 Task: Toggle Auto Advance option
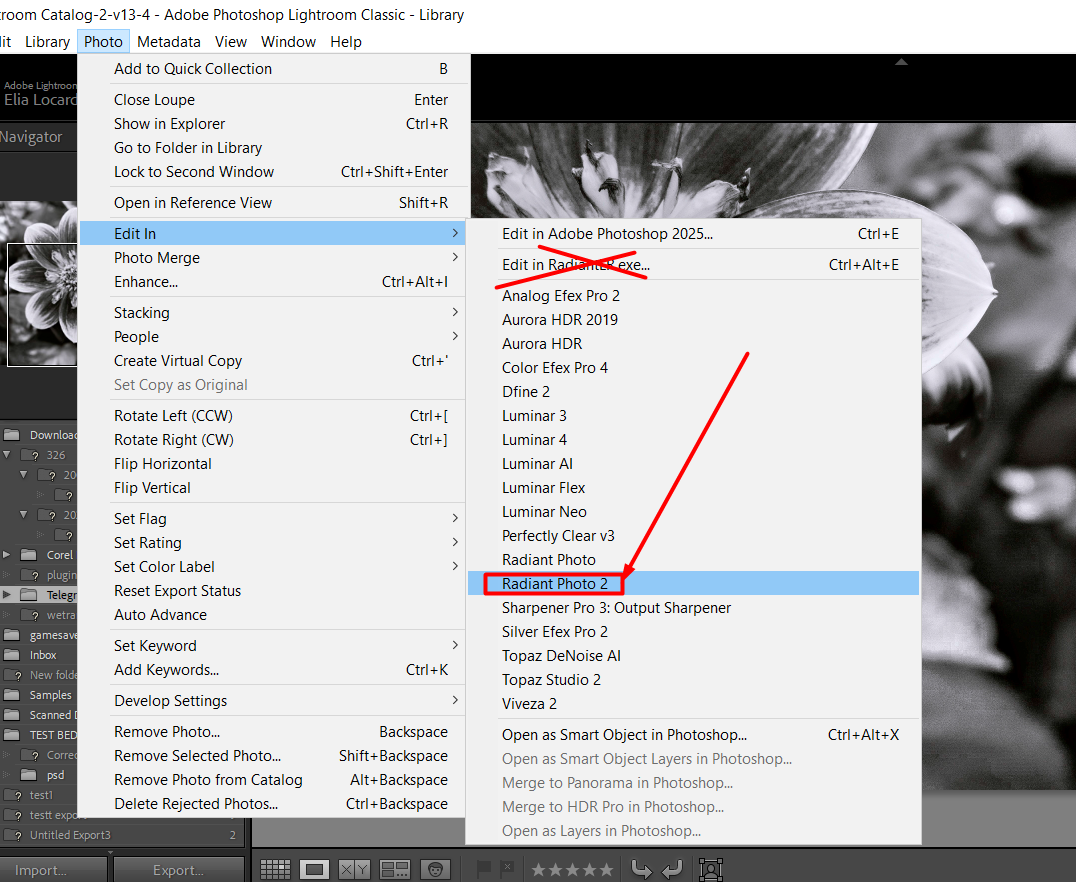click(272, 614)
